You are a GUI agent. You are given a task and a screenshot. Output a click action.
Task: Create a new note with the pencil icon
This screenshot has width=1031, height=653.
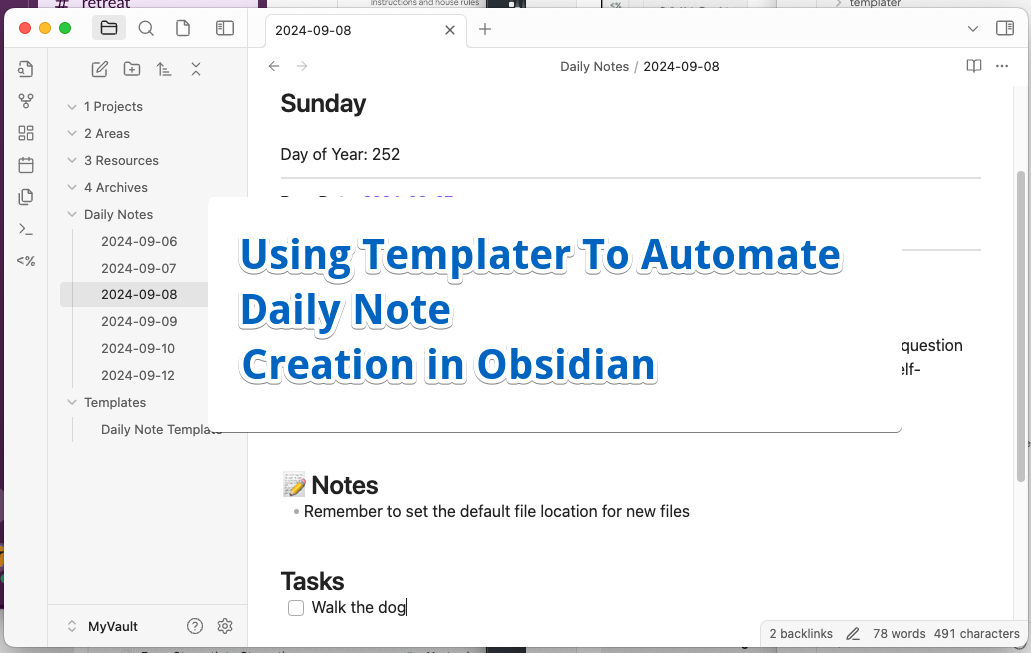pos(99,69)
